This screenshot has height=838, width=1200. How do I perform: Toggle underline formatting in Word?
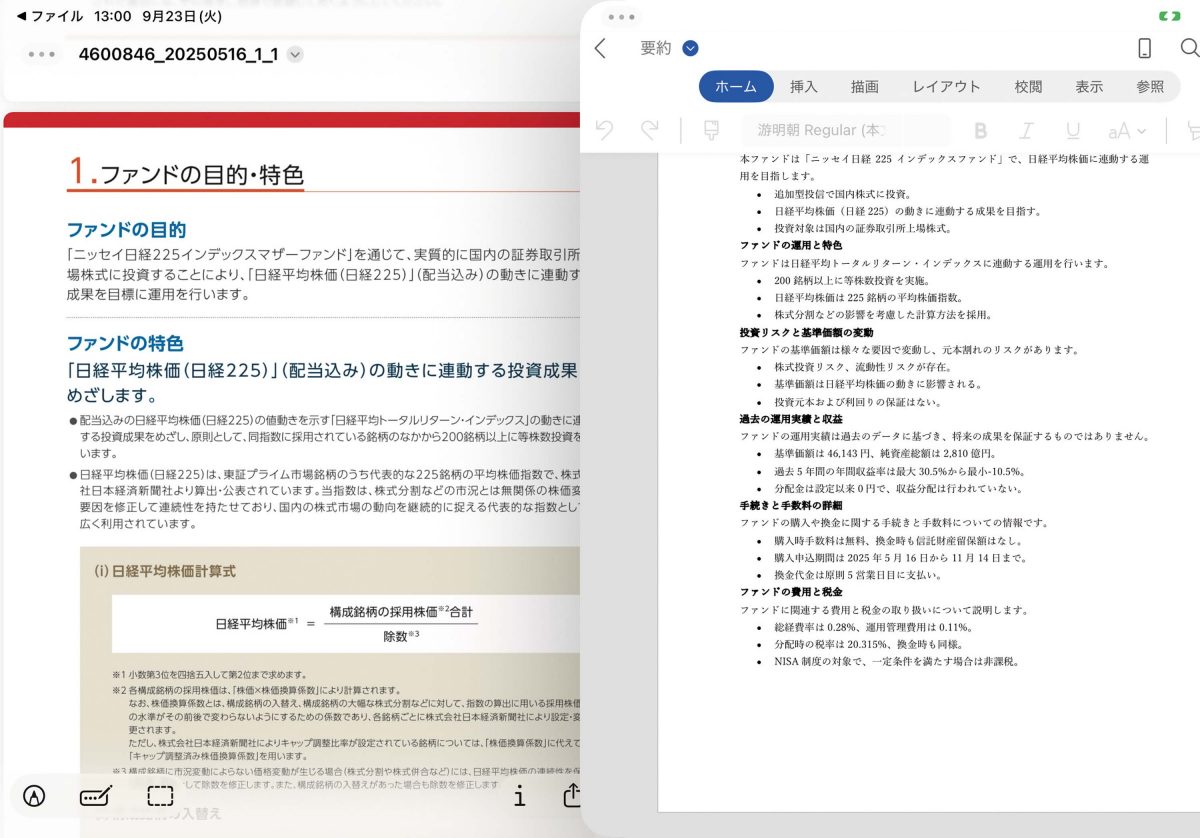click(1073, 130)
